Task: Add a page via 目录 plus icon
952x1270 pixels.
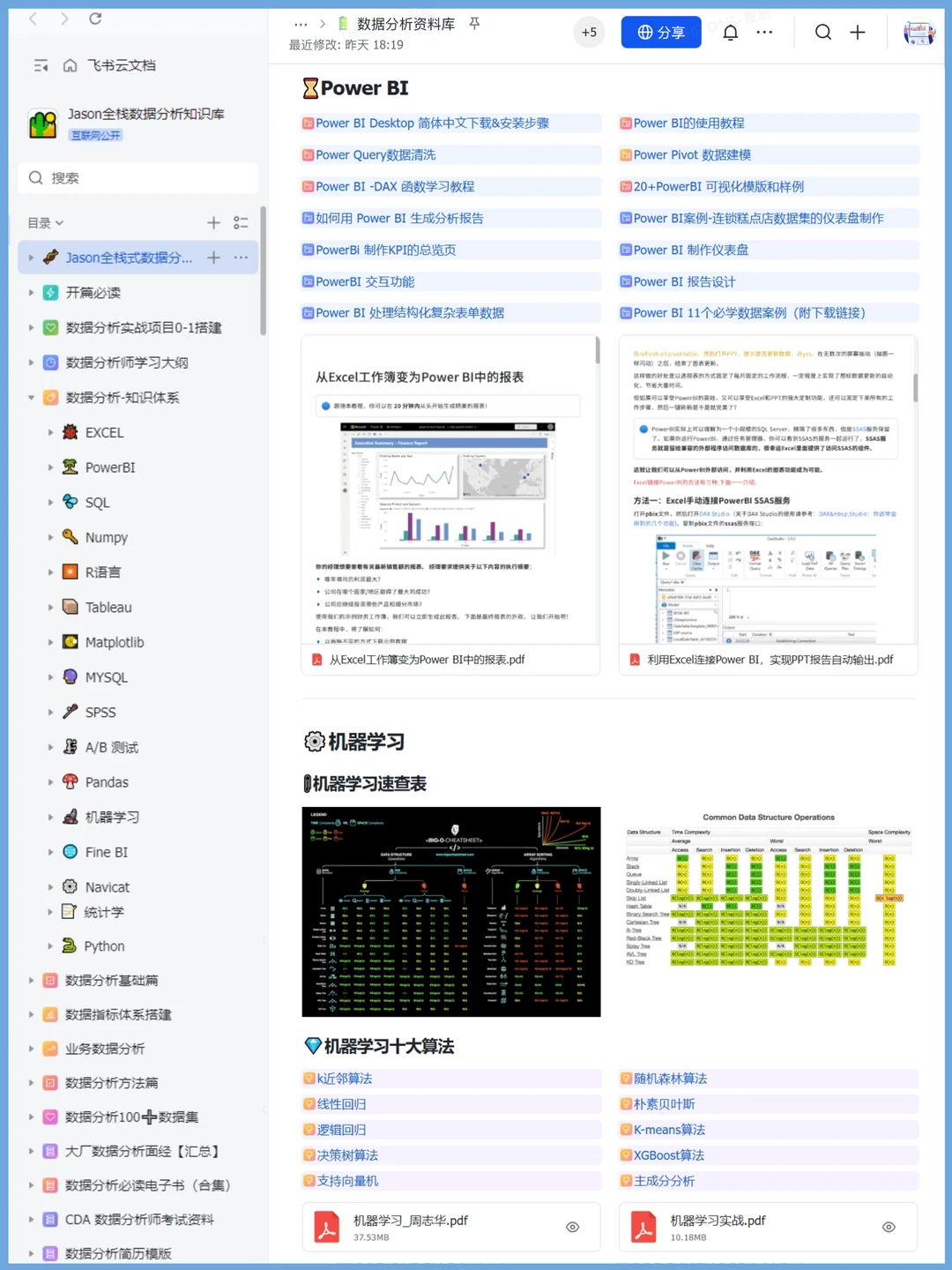Action: pos(213,223)
